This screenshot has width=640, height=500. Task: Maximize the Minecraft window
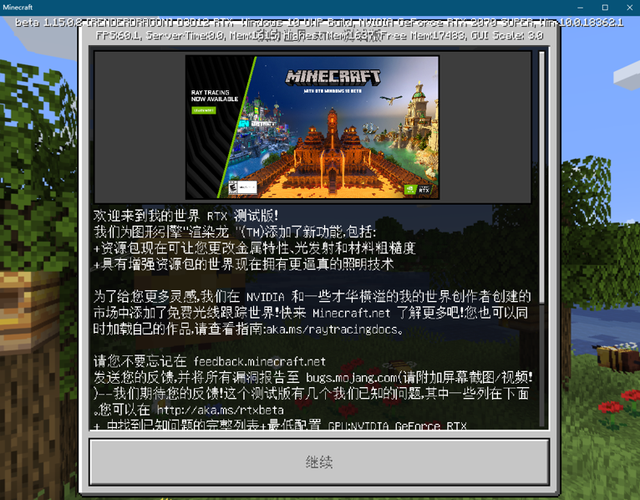(x=605, y=7)
